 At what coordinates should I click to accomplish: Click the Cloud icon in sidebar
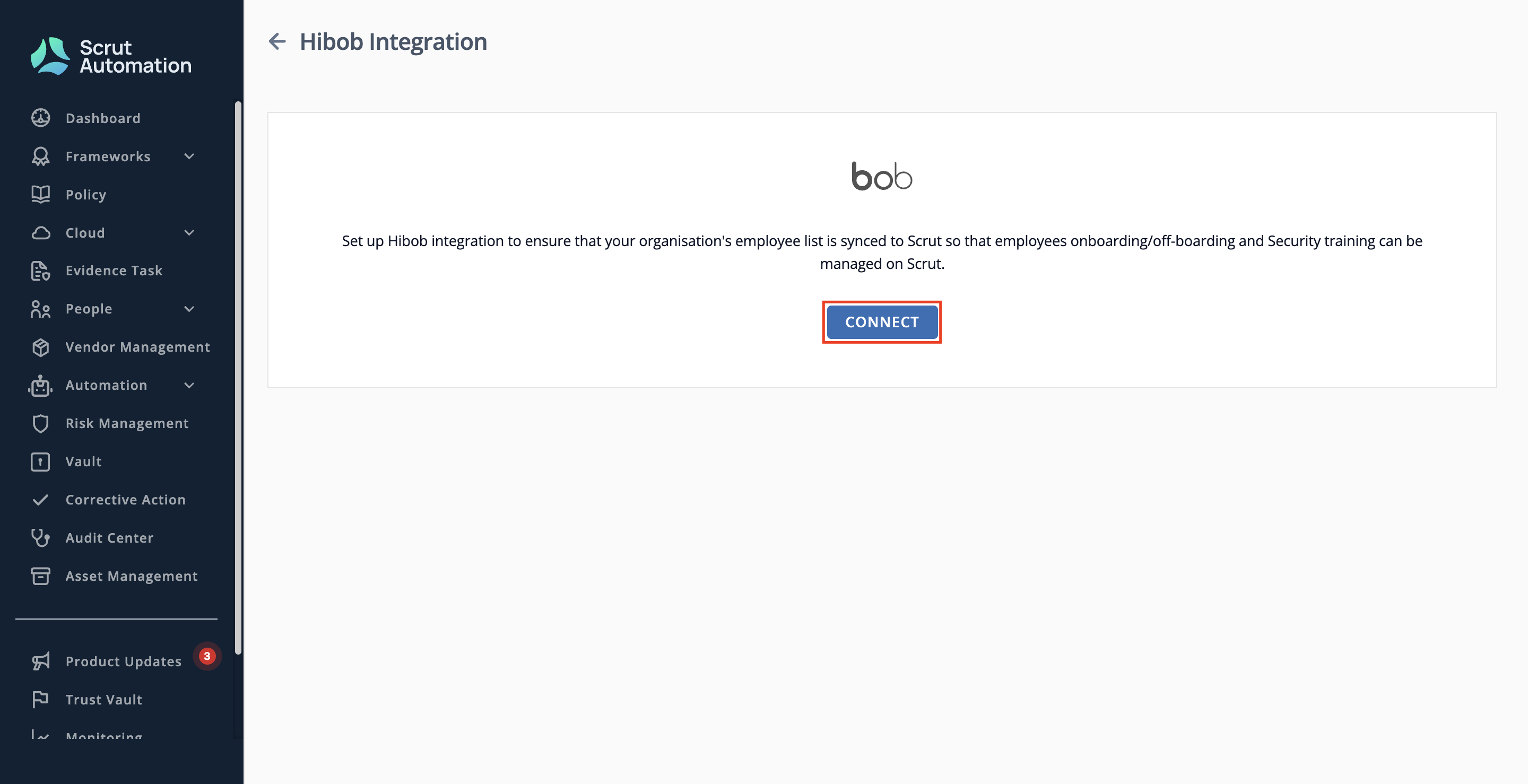click(x=40, y=233)
